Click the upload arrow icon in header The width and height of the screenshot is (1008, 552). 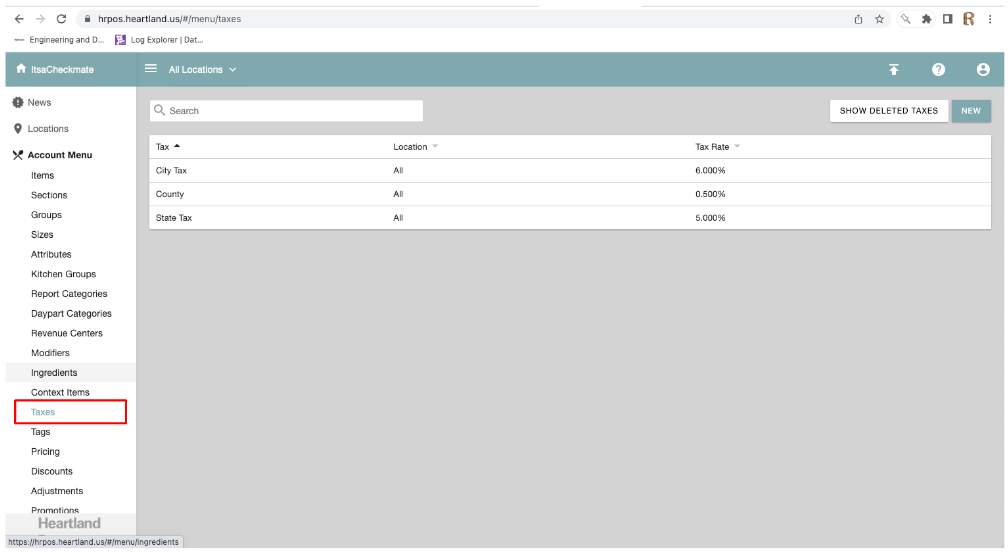pos(893,70)
